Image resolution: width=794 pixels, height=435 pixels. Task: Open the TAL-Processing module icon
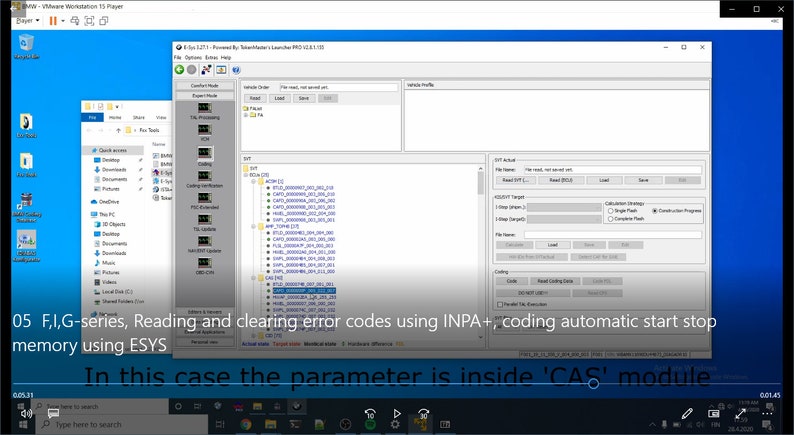[x=205, y=108]
